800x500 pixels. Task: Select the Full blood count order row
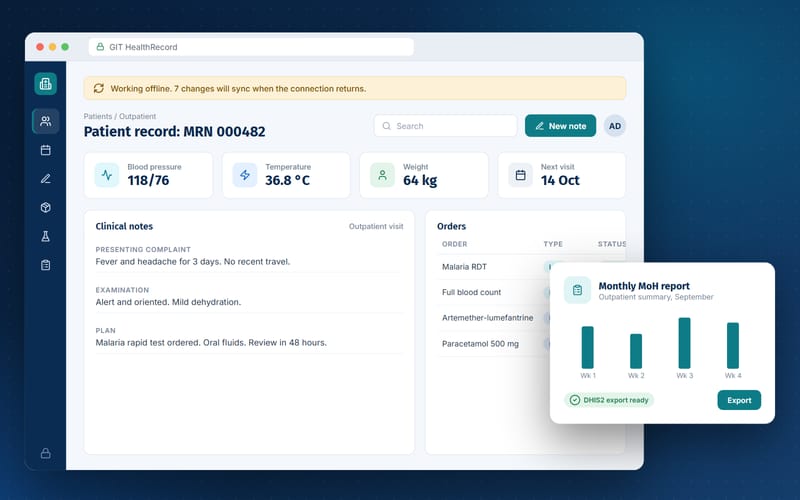click(494, 292)
